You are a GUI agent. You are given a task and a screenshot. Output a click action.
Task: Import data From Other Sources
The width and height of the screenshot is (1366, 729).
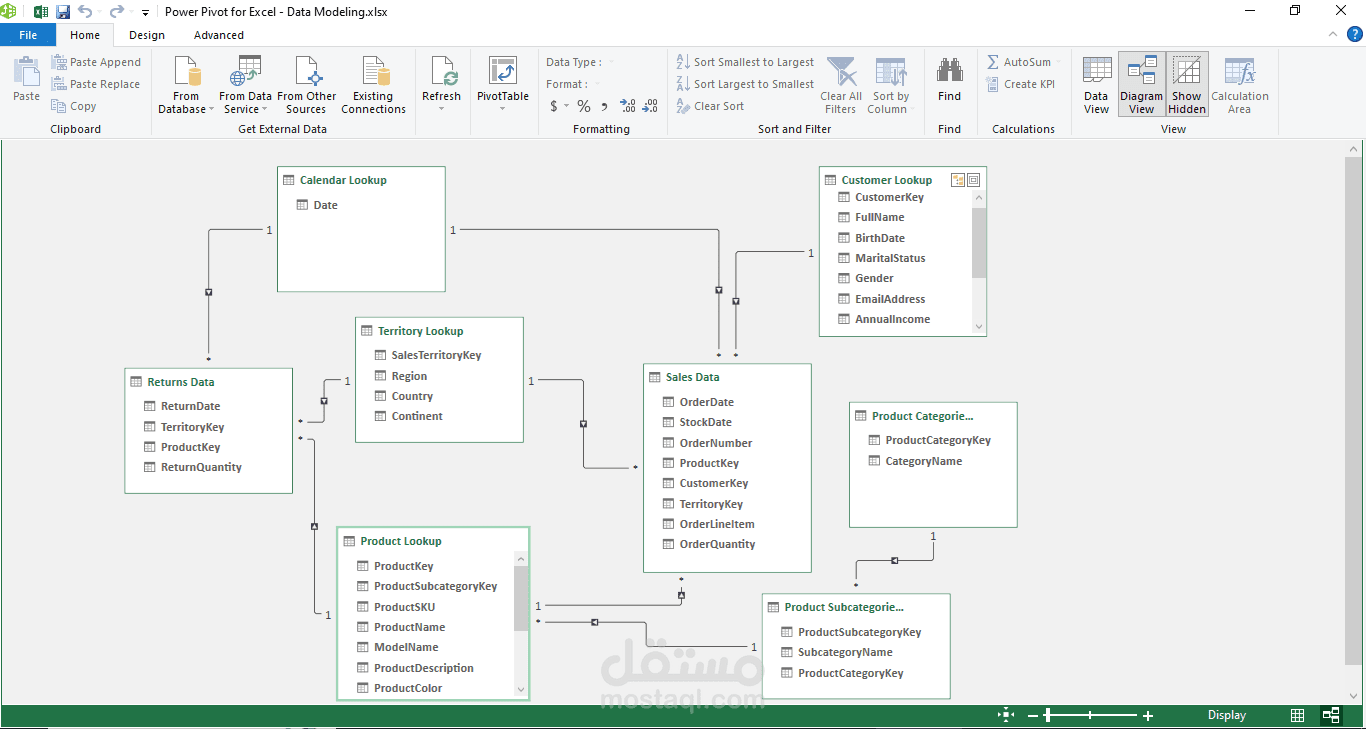[x=307, y=85]
